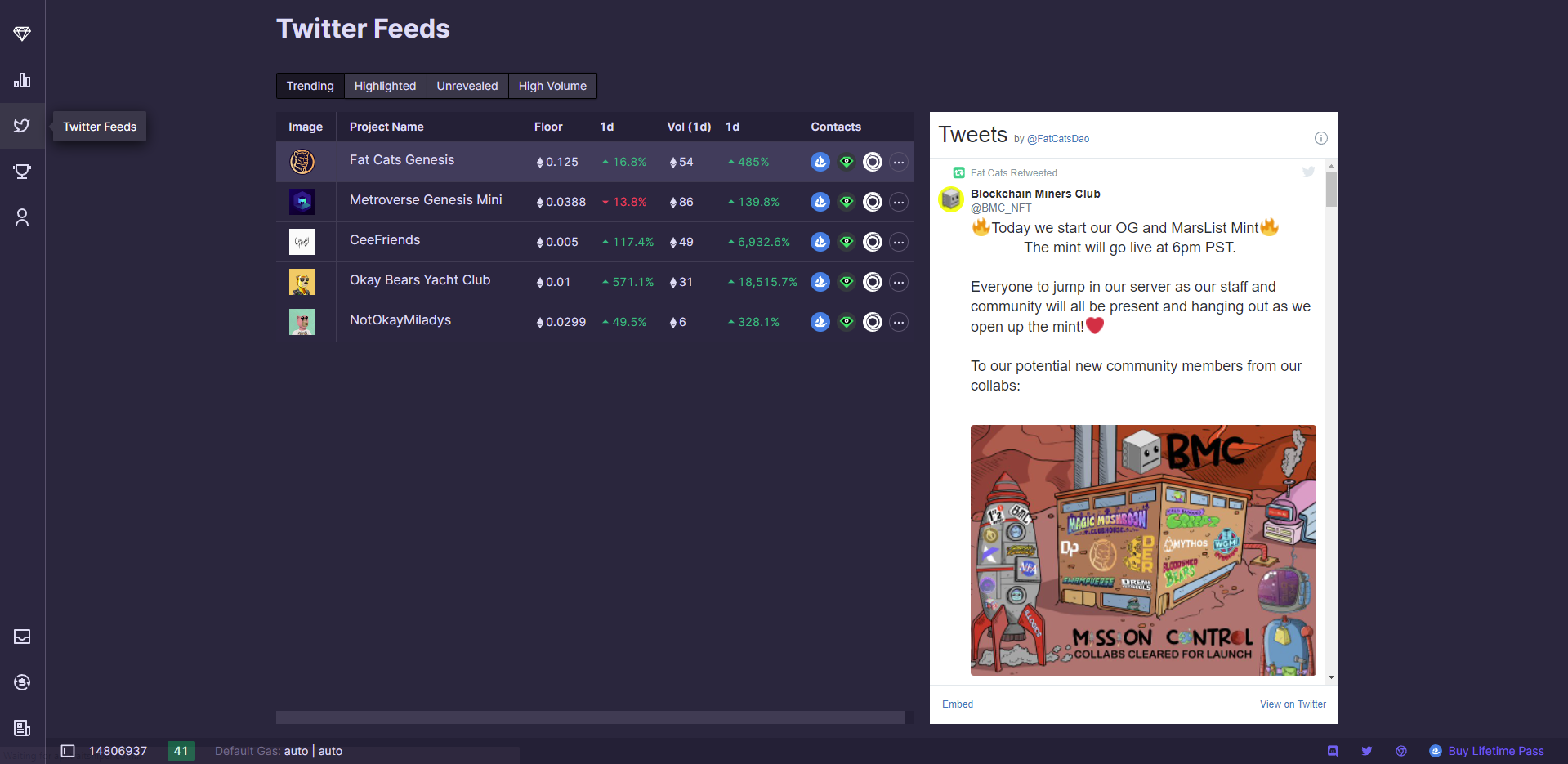Click the Blockchain Miners Club avatar
The image size is (1568, 764).
click(951, 199)
